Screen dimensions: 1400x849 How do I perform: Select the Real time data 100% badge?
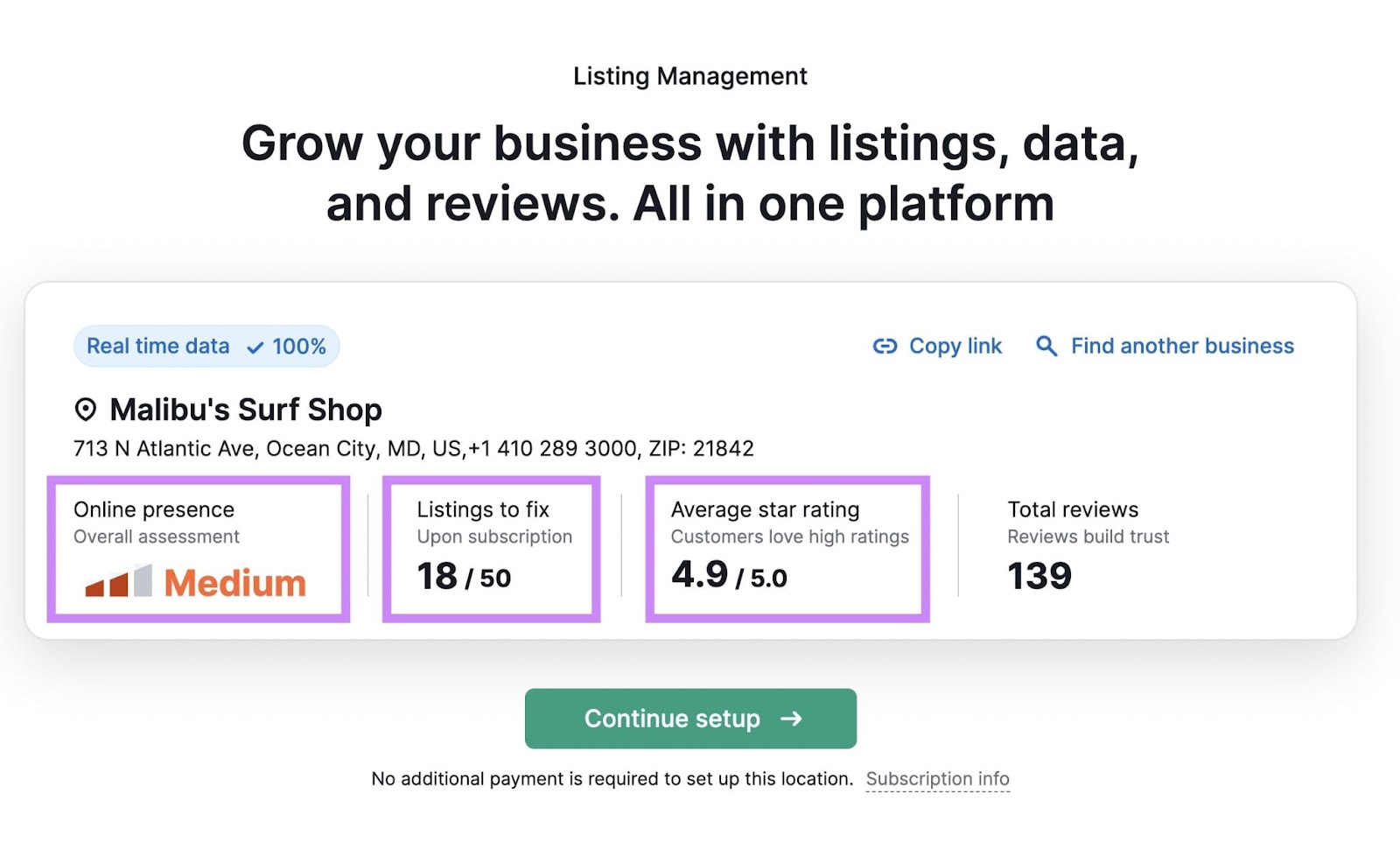point(206,346)
